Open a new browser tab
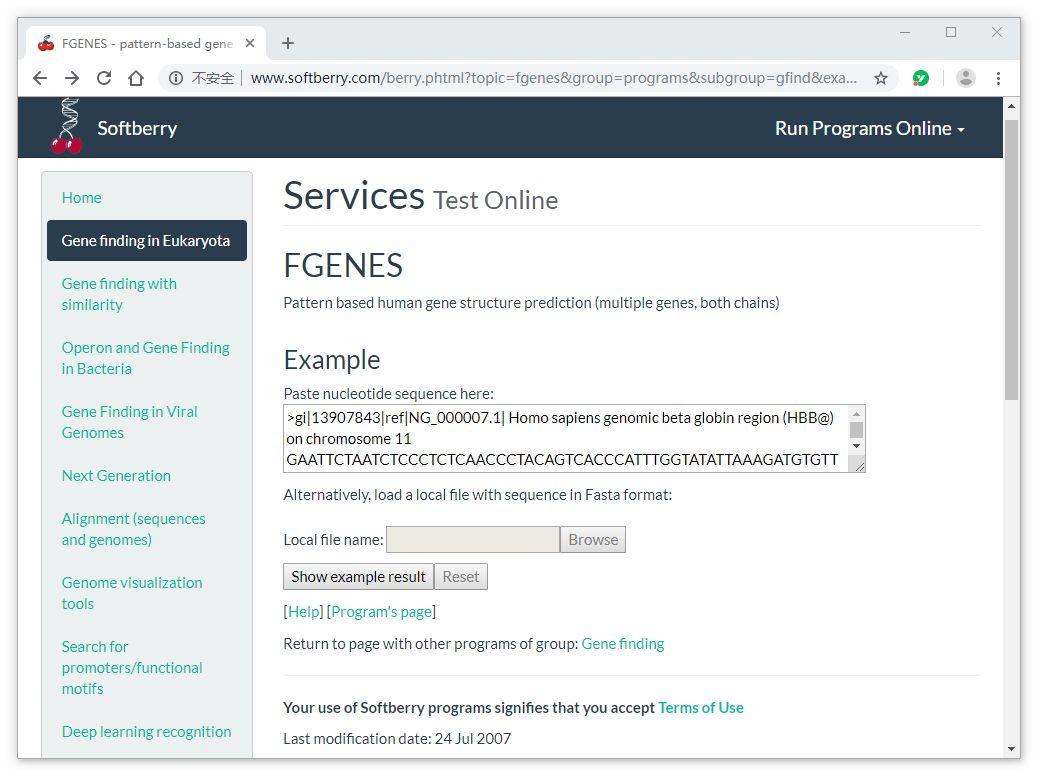1042x778 pixels. 288,44
